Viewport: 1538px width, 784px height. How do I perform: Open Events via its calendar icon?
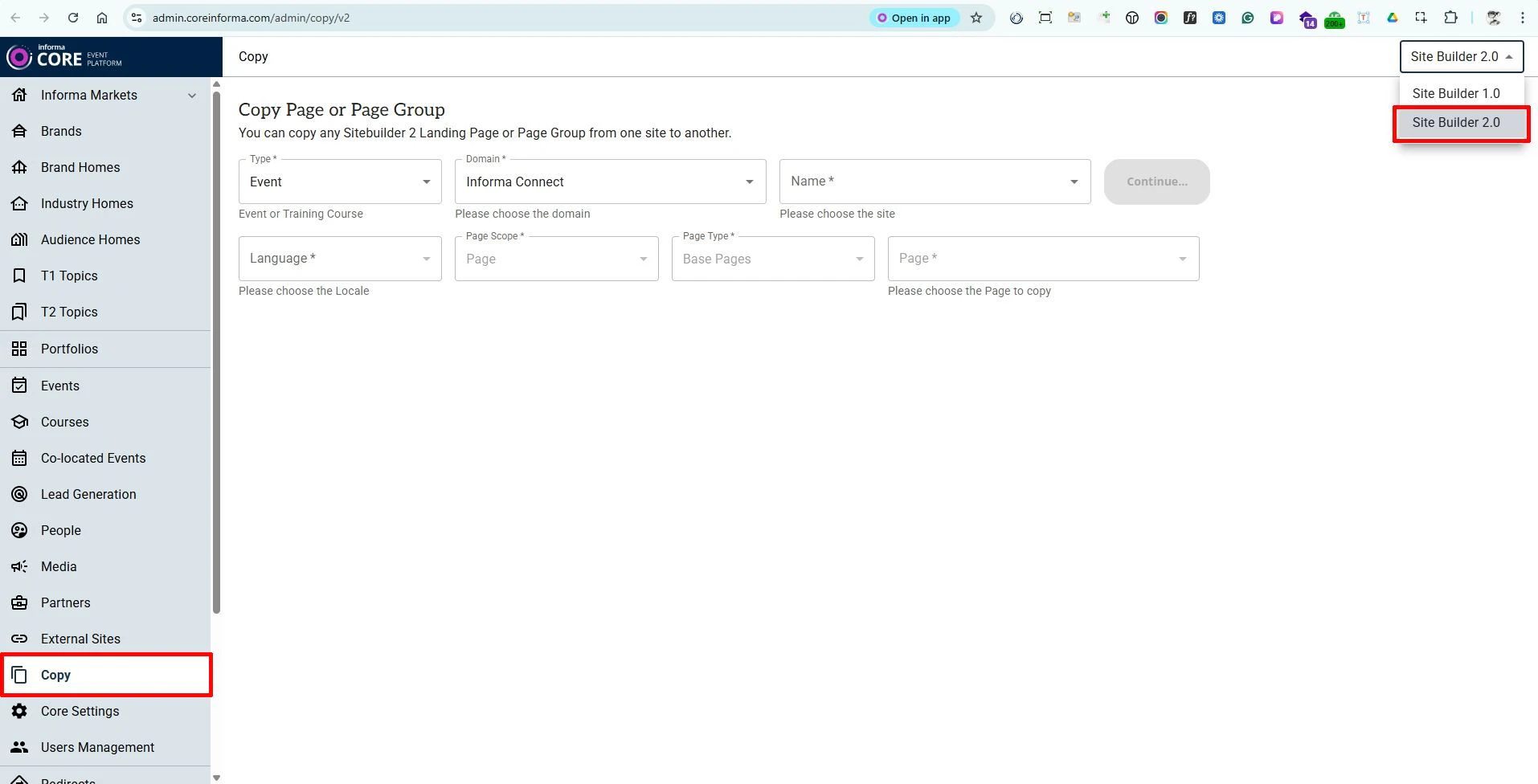coord(19,386)
